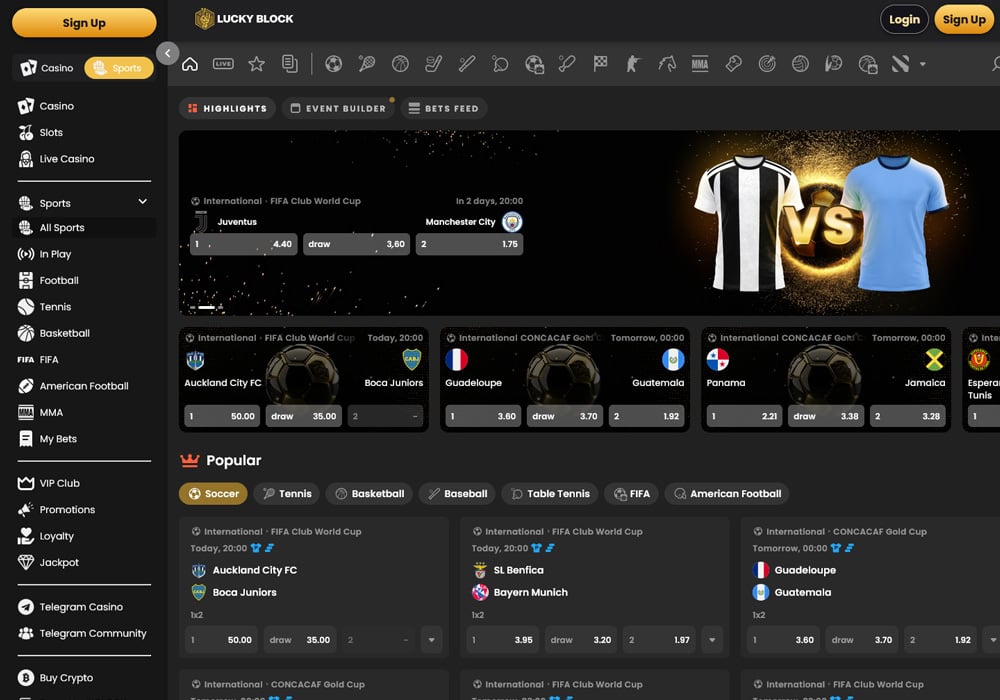Open the Highlights tab
This screenshot has height=700, width=1000.
228,108
